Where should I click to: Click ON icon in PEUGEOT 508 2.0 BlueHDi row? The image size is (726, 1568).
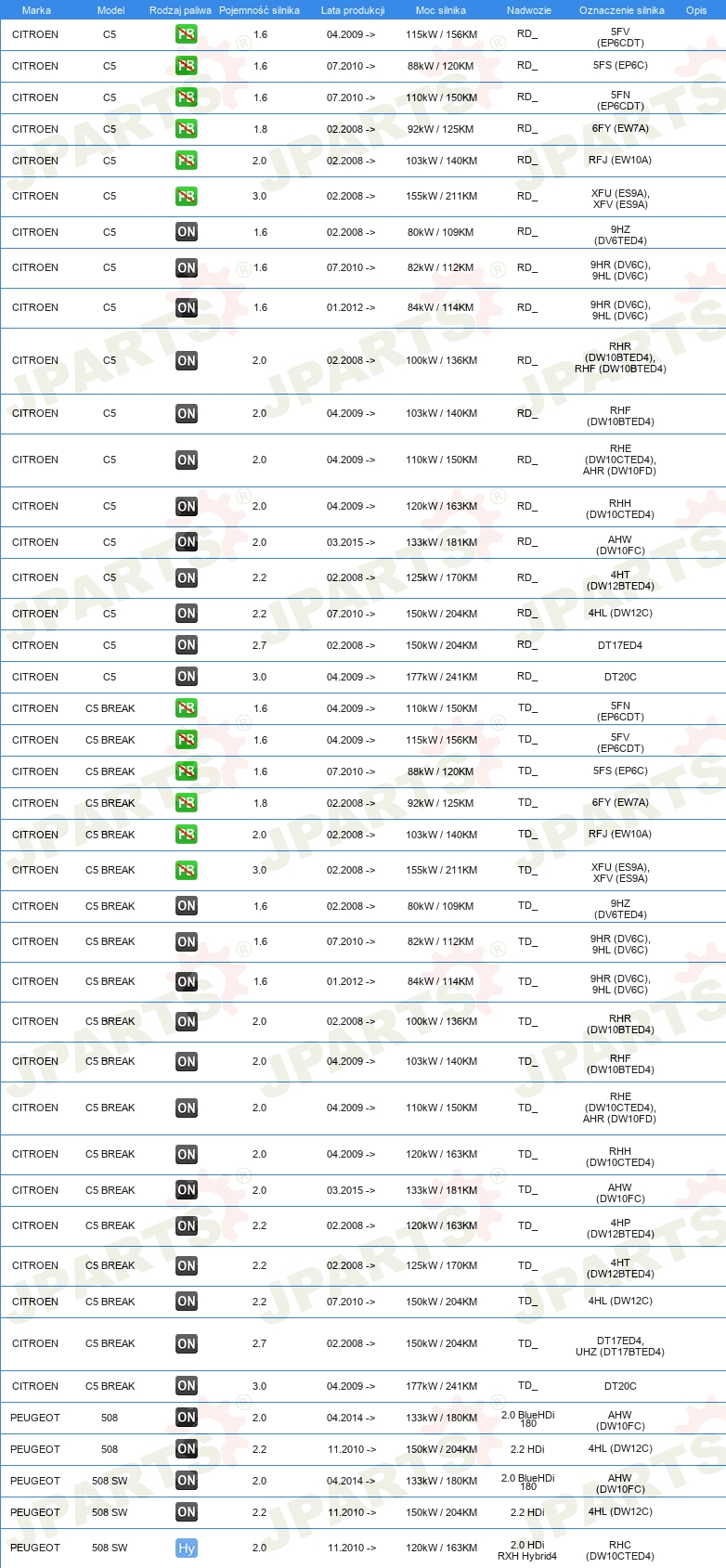click(187, 1418)
